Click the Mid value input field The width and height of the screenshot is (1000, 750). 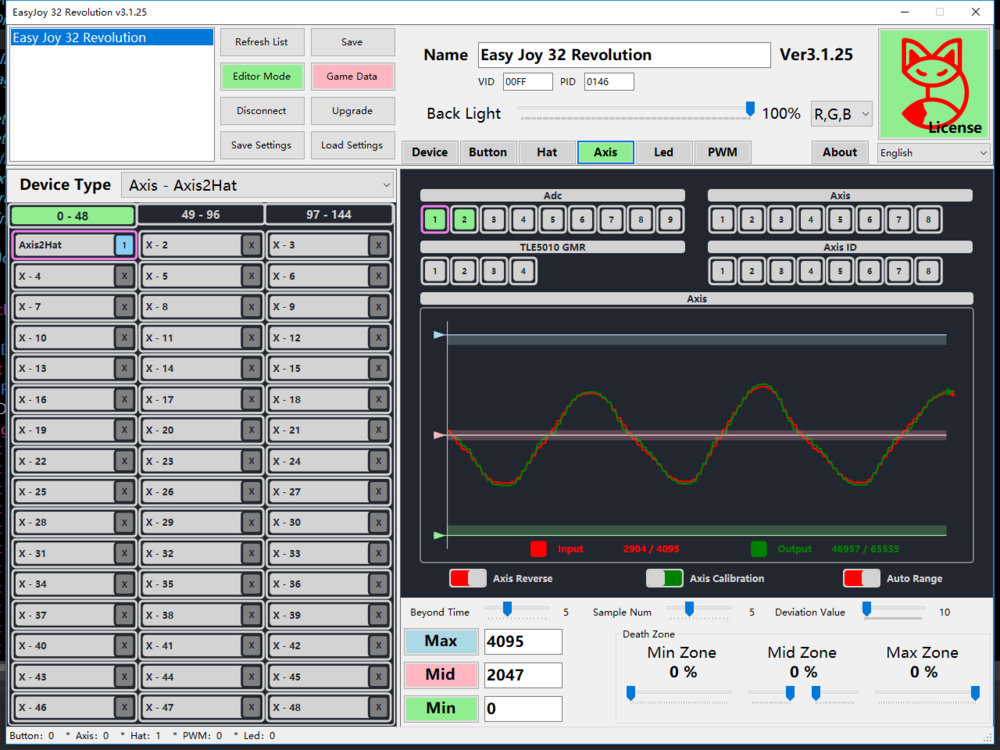(523, 675)
